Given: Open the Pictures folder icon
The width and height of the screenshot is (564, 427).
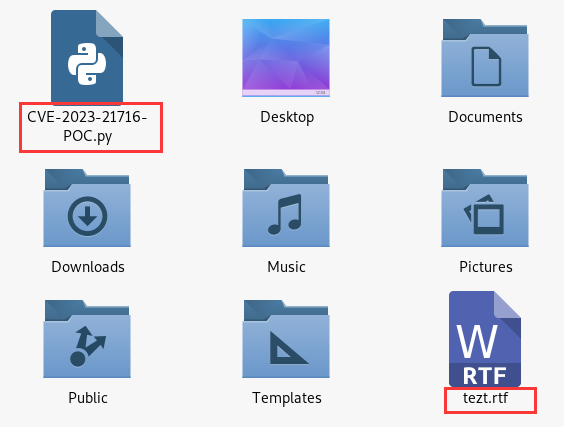Looking at the screenshot, I should click(485, 208).
